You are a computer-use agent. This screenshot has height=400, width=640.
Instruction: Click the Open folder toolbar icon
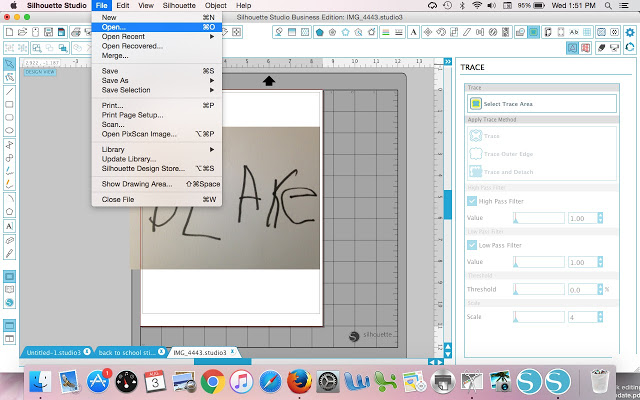point(22,32)
